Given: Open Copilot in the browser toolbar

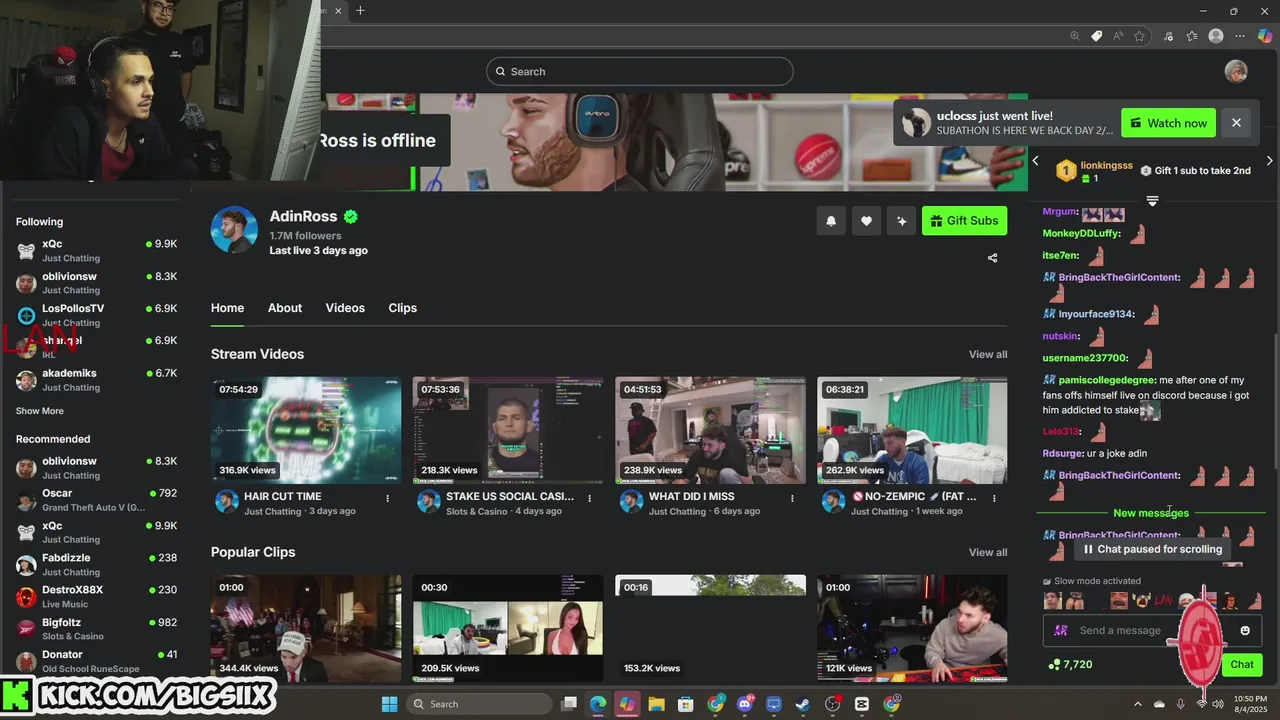Looking at the screenshot, I should pos(1265,36).
